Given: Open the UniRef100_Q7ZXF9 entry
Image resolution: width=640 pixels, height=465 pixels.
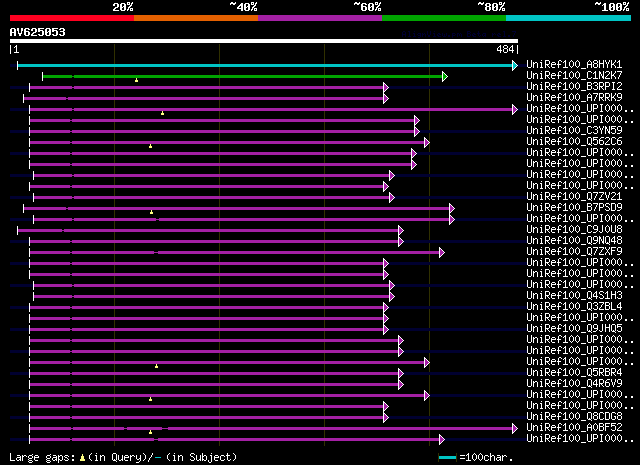Looking at the screenshot, I should point(574,252).
